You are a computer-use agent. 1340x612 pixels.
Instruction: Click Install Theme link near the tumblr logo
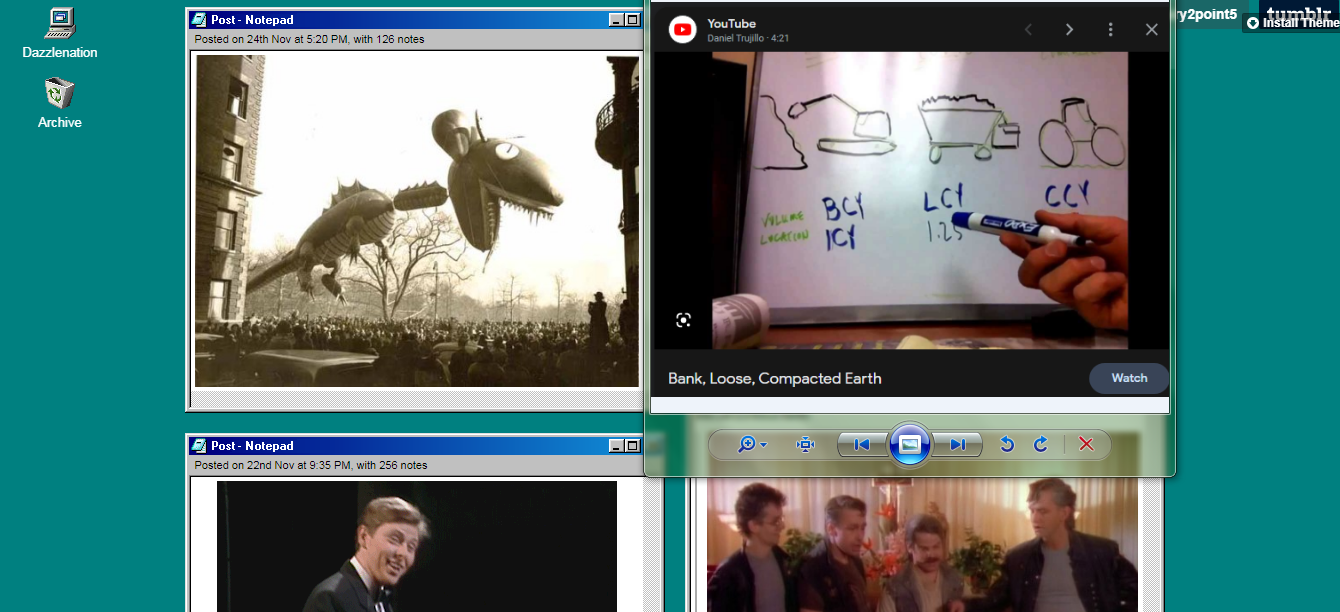click(1292, 23)
